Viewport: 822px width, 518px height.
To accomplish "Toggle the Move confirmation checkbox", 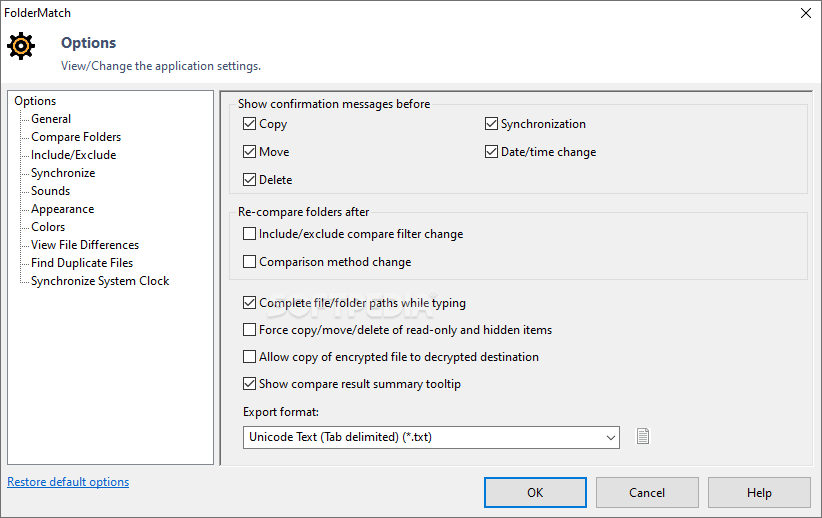I will click(250, 152).
